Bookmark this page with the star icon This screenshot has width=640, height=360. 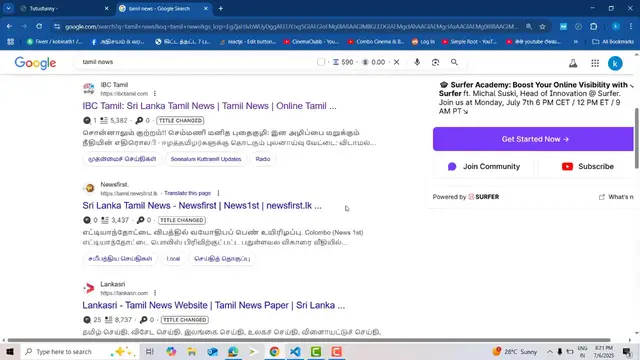pyautogui.click(x=542, y=27)
